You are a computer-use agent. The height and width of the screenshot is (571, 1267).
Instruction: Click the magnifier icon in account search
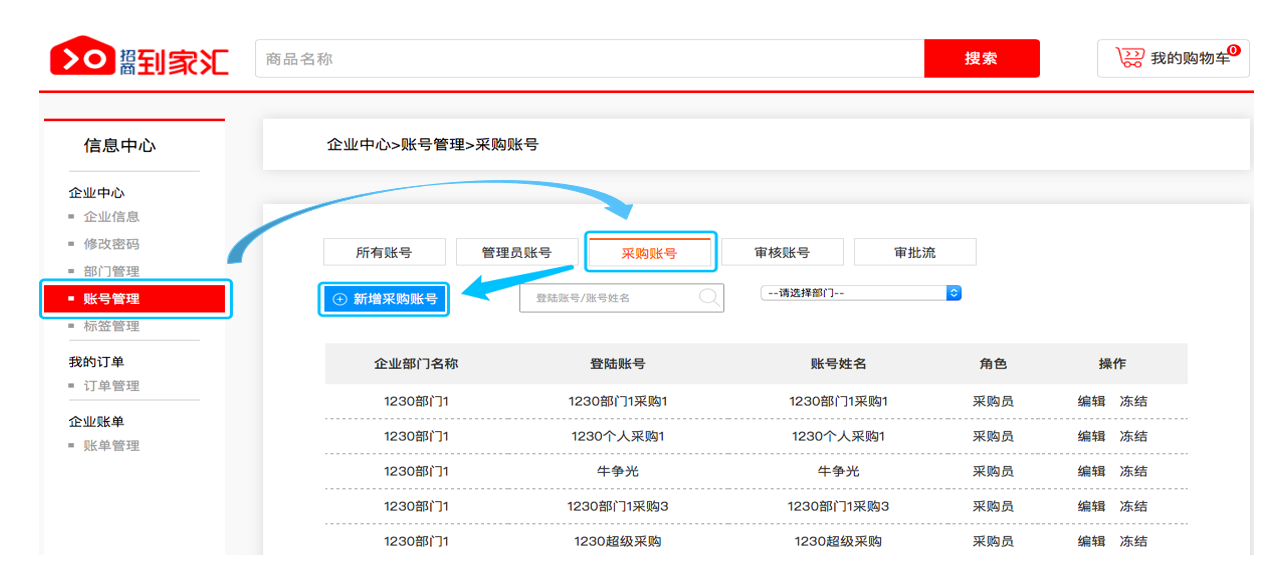(x=709, y=297)
